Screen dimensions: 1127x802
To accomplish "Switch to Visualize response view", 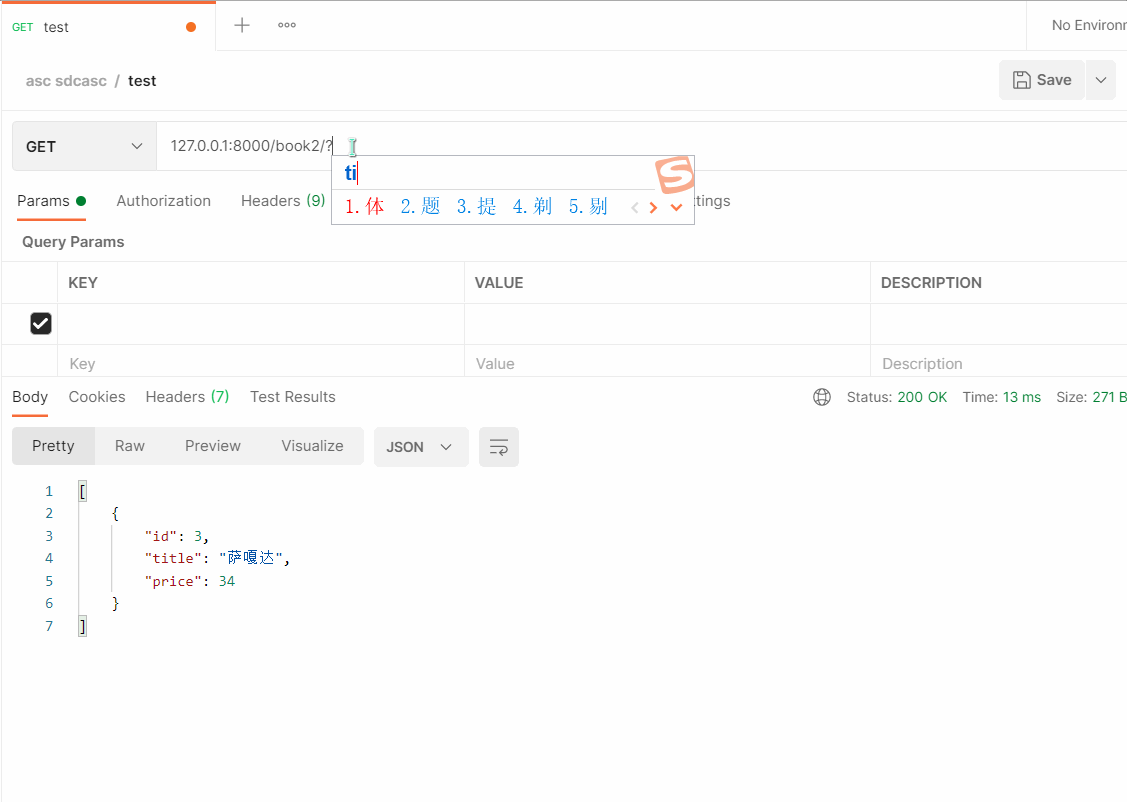I will (312, 446).
